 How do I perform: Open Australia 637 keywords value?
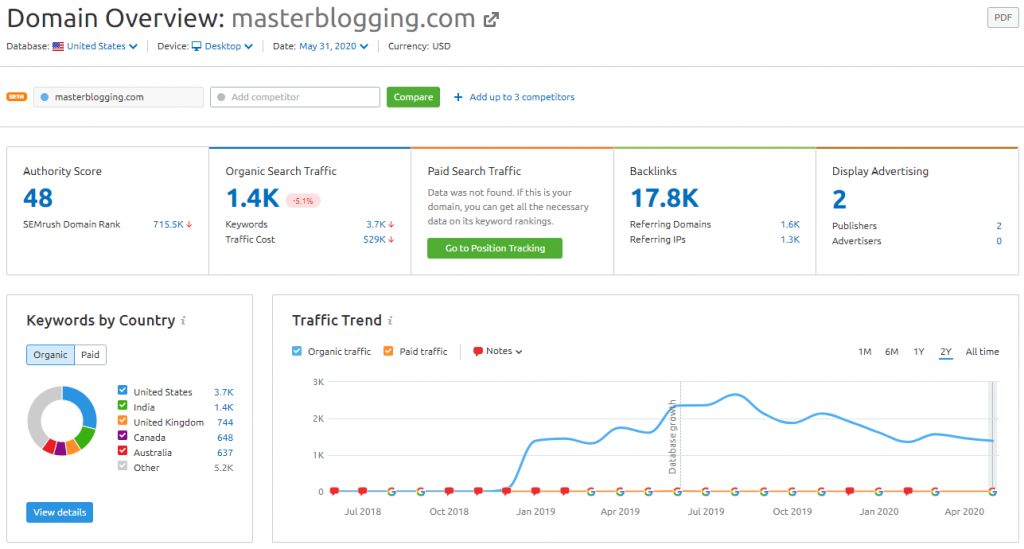225,452
